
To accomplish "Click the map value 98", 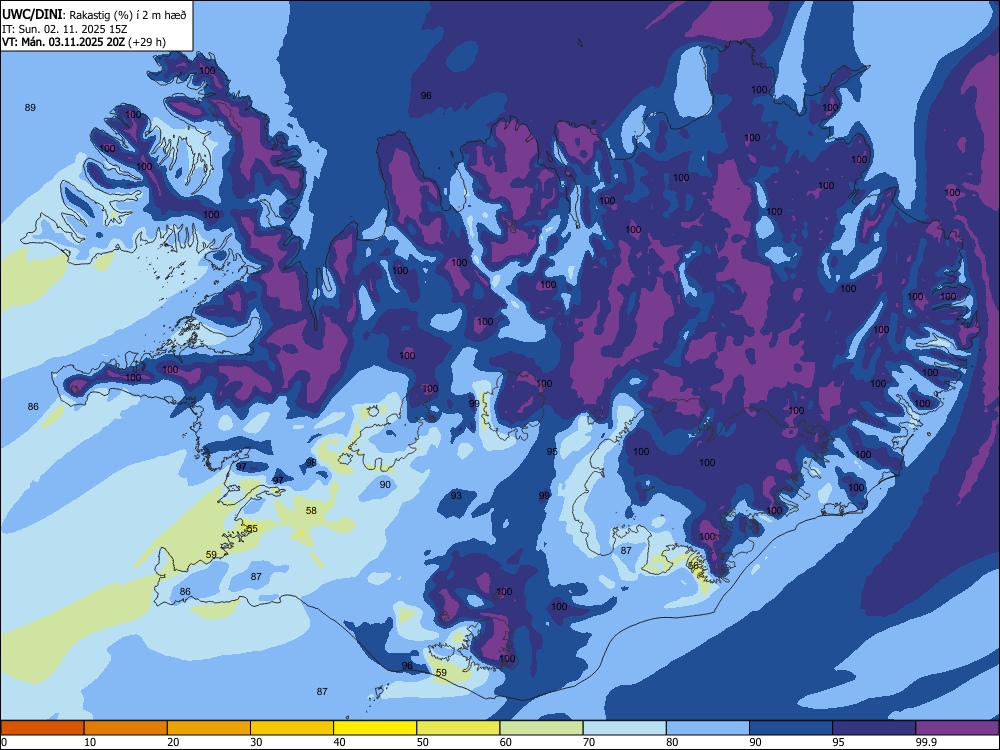I will pyautogui.click(x=311, y=462).
